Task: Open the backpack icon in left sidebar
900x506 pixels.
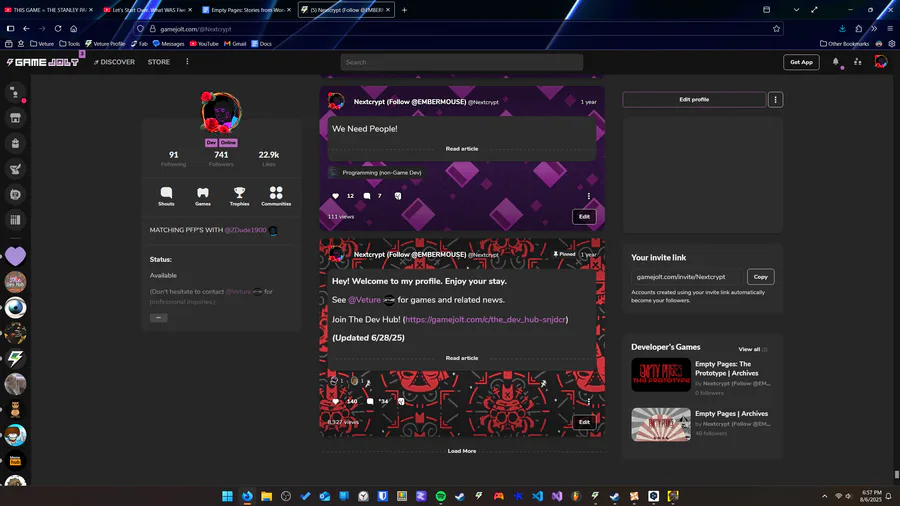Action: [x=15, y=143]
